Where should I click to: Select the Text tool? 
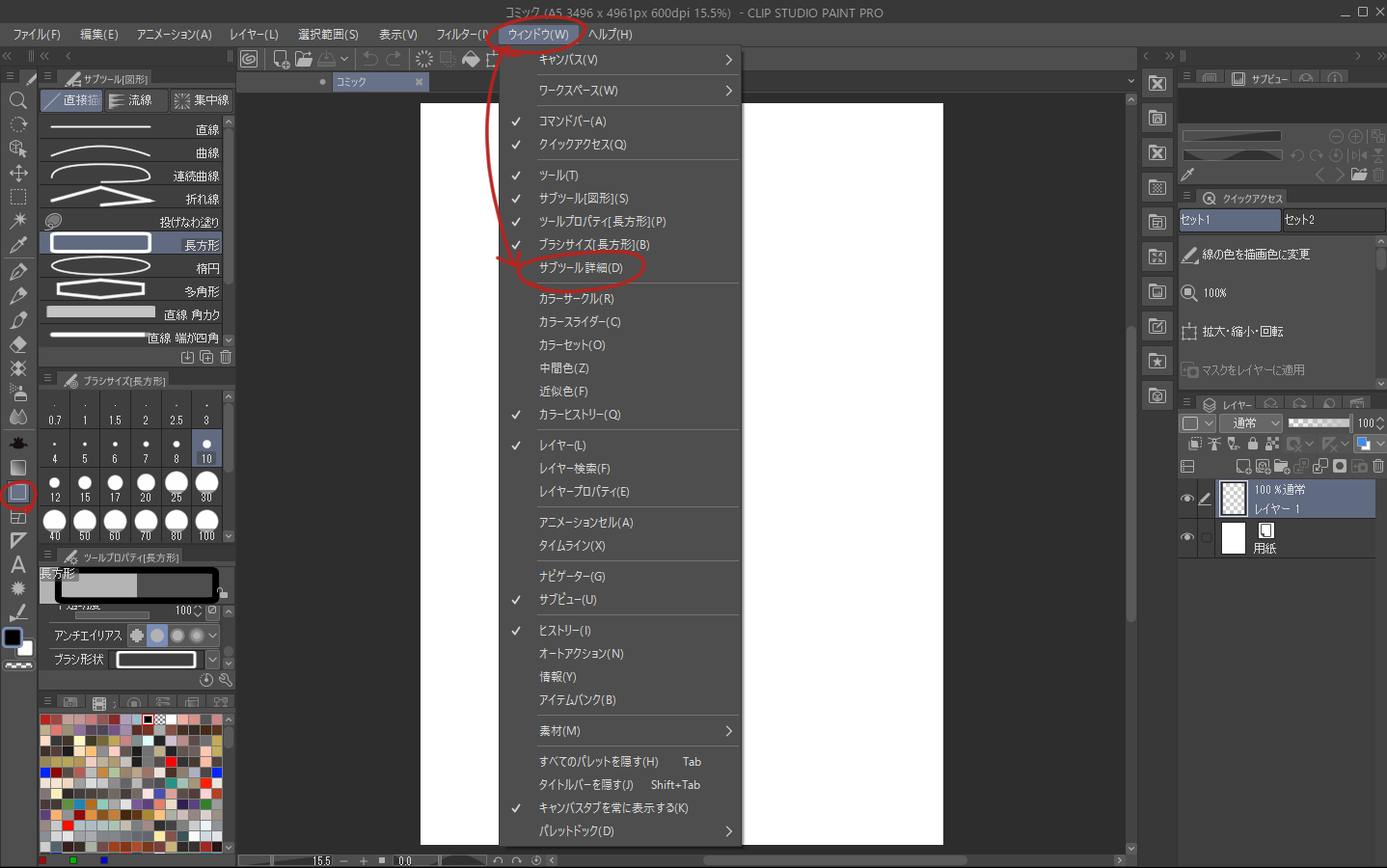click(17, 564)
